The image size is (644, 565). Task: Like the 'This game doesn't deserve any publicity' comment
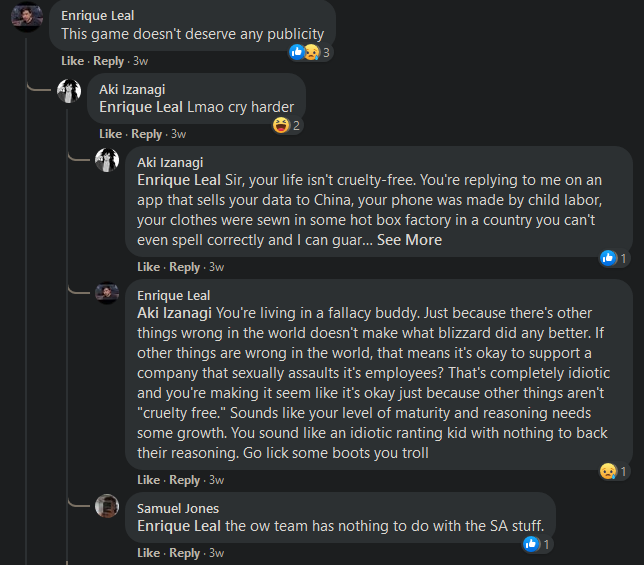coord(72,61)
